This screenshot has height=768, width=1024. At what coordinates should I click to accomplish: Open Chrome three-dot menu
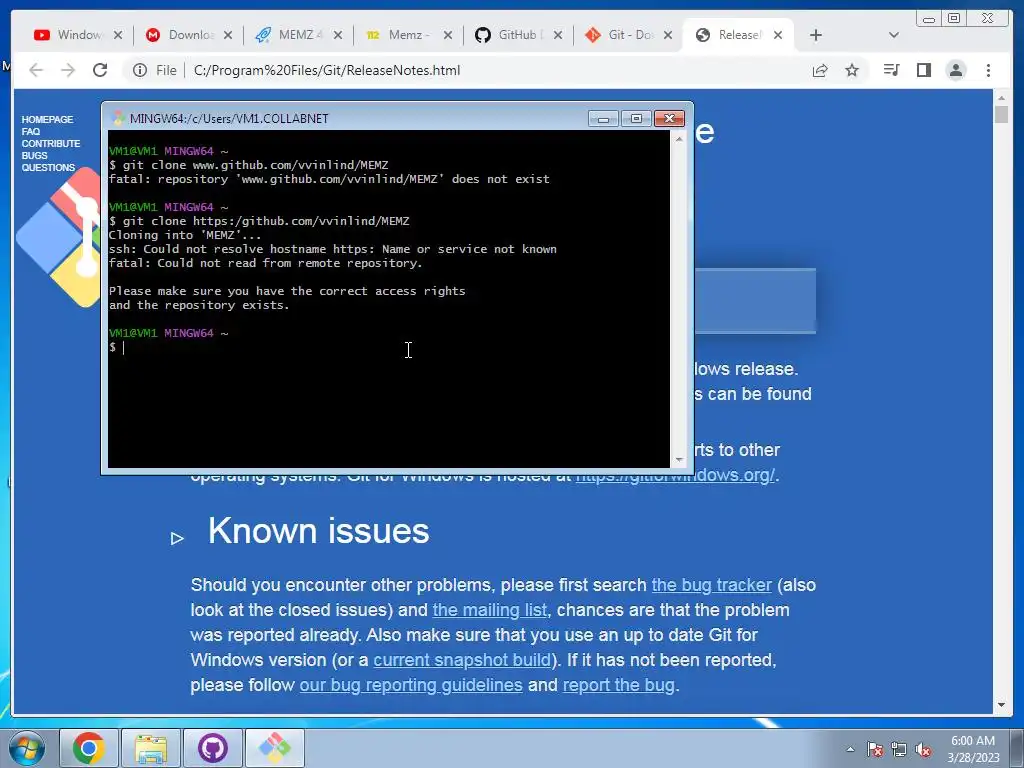click(988, 71)
